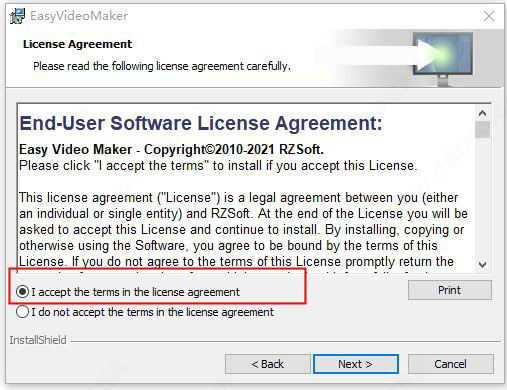Cancel the installation
The width and height of the screenshot is (507, 390).
450,364
